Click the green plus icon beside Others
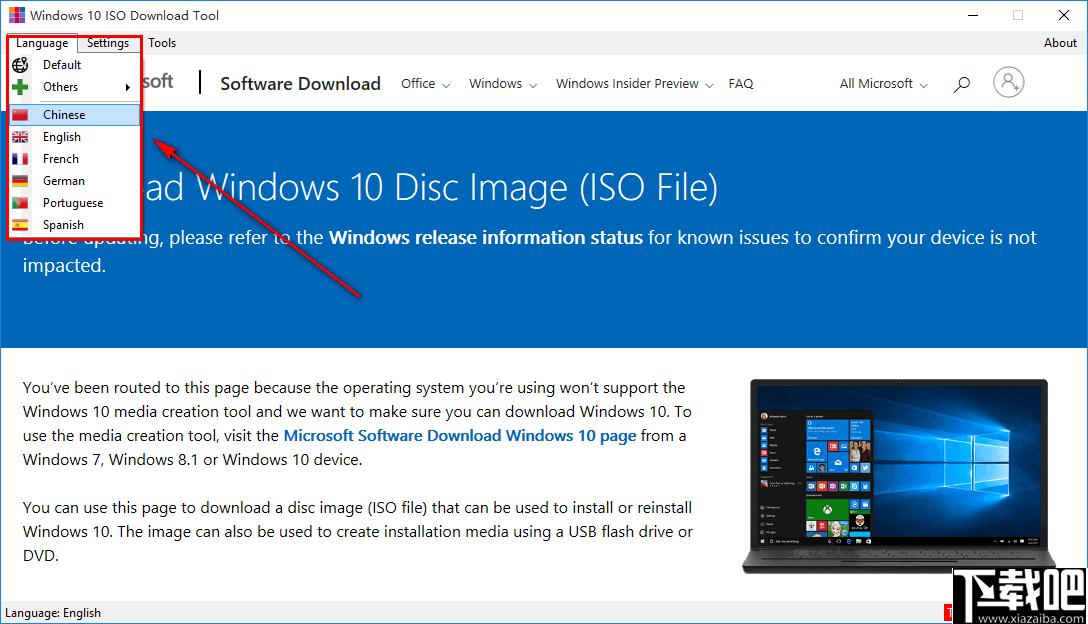This screenshot has height=624, width=1088. 20,87
